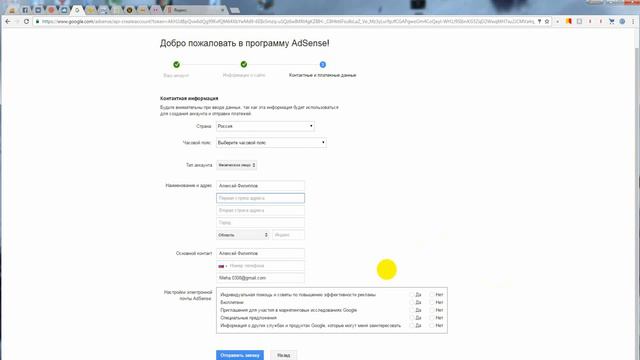Viewport: 640px width, 360px height.
Task: Click the orange-red extension icon
Action: click(x=569, y=21)
